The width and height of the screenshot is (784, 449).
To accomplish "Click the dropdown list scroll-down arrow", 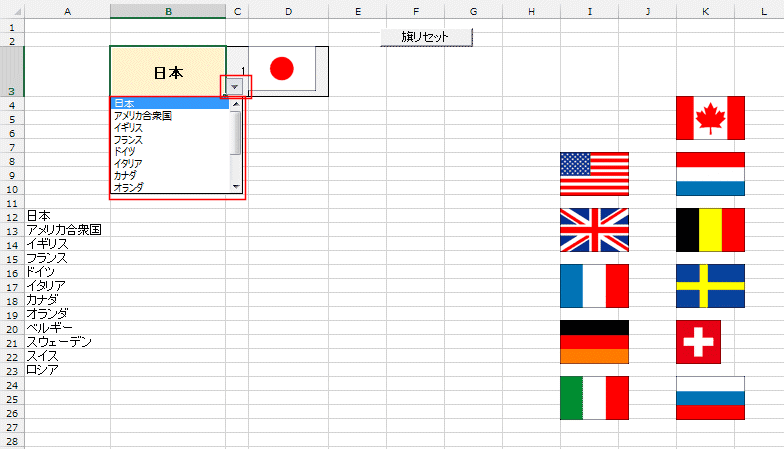I will [236, 187].
